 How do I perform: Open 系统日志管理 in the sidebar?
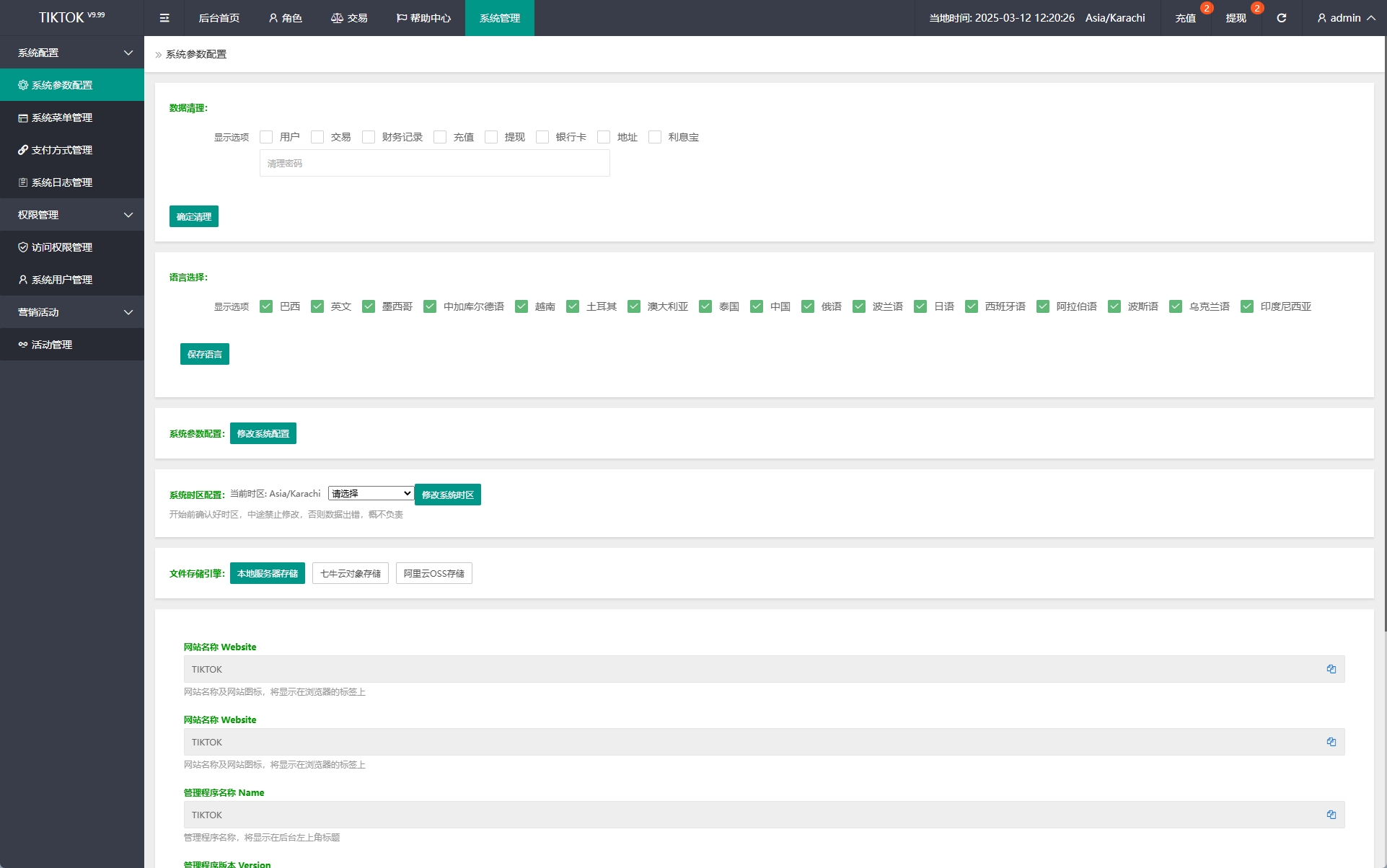coord(62,182)
